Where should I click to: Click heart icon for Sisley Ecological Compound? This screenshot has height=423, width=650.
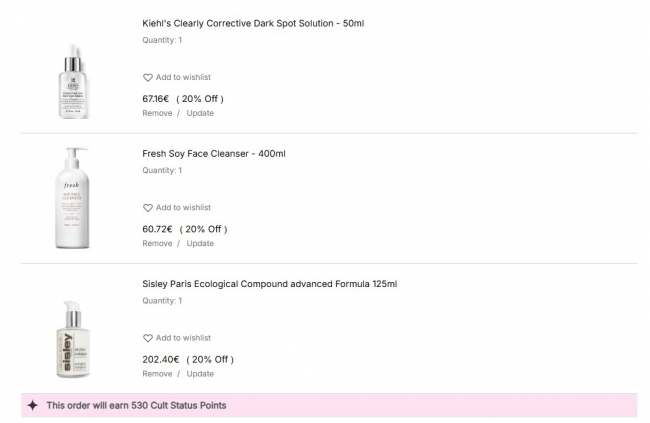point(148,338)
